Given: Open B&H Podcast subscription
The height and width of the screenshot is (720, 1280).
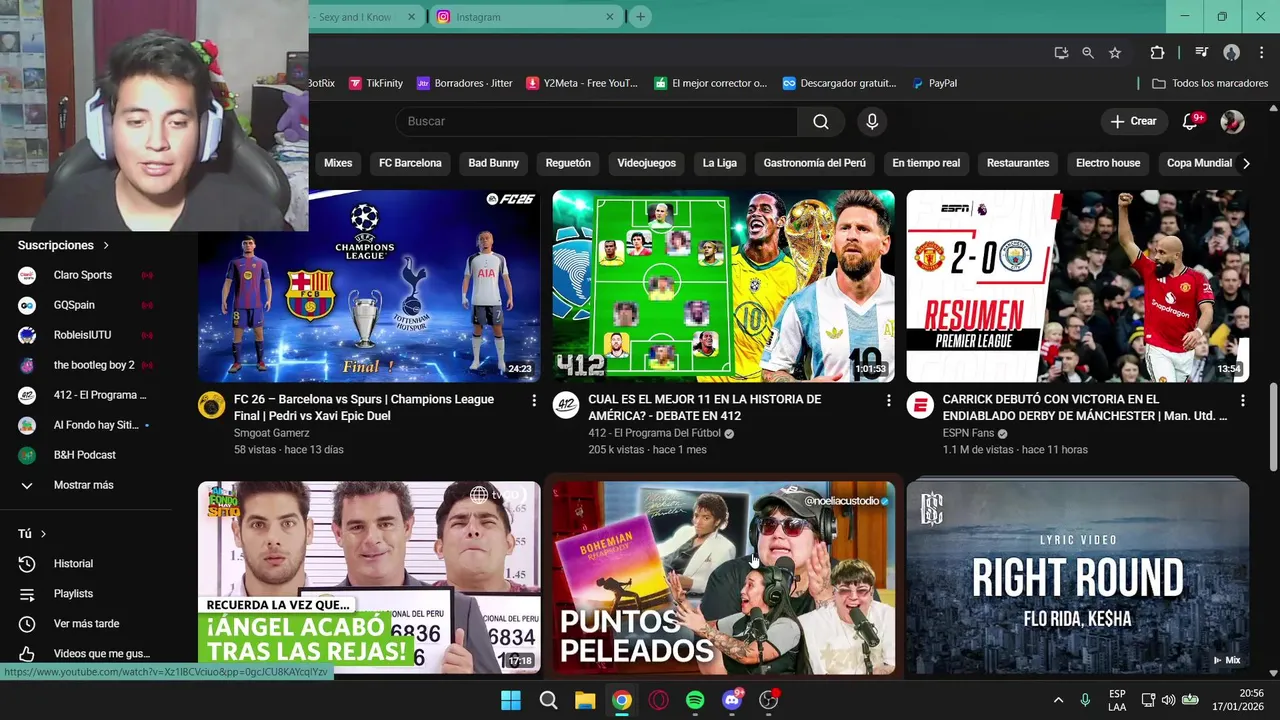Looking at the screenshot, I should click(x=86, y=455).
